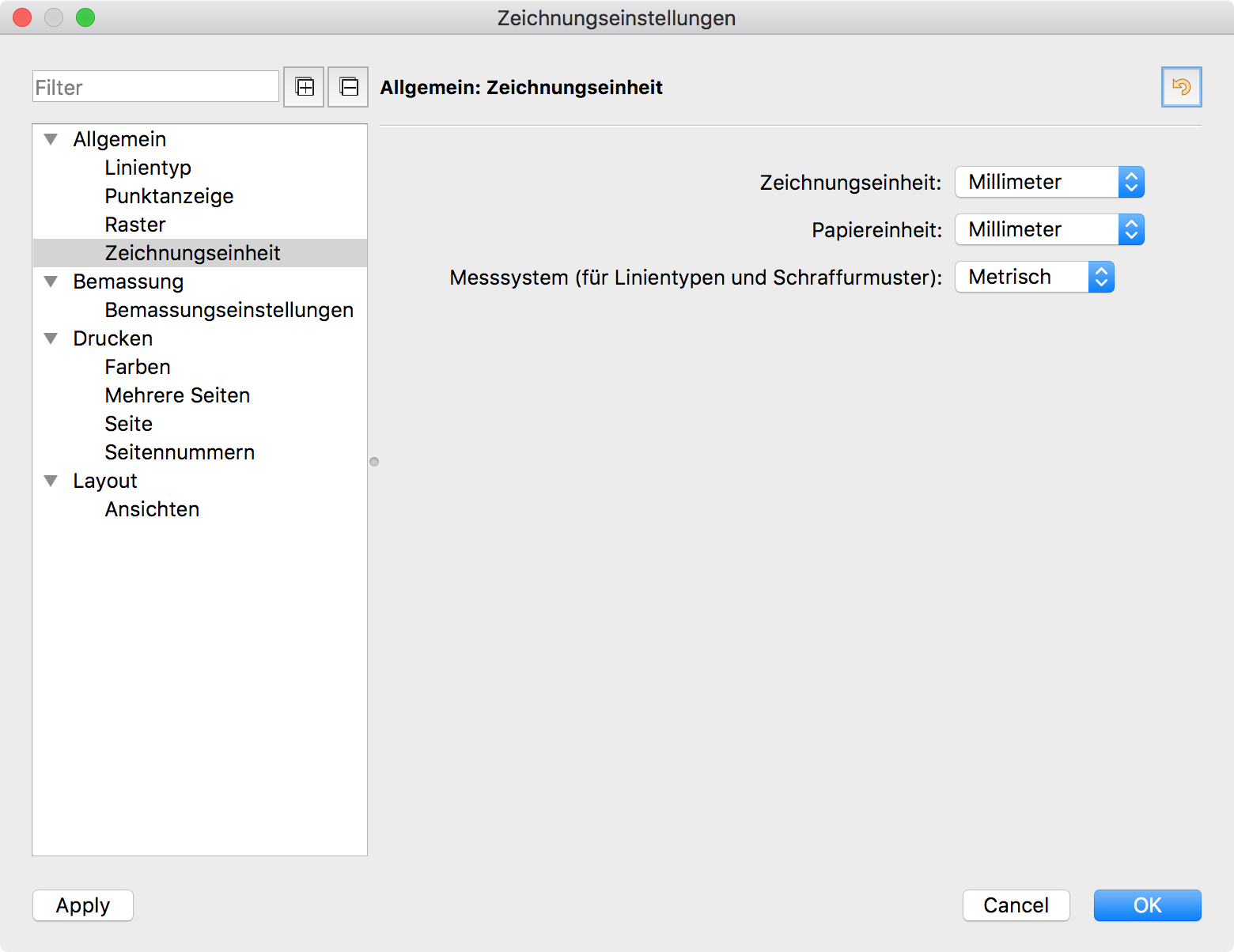The image size is (1234, 952).
Task: Select Linientyp in the settings tree
Action: point(148,168)
